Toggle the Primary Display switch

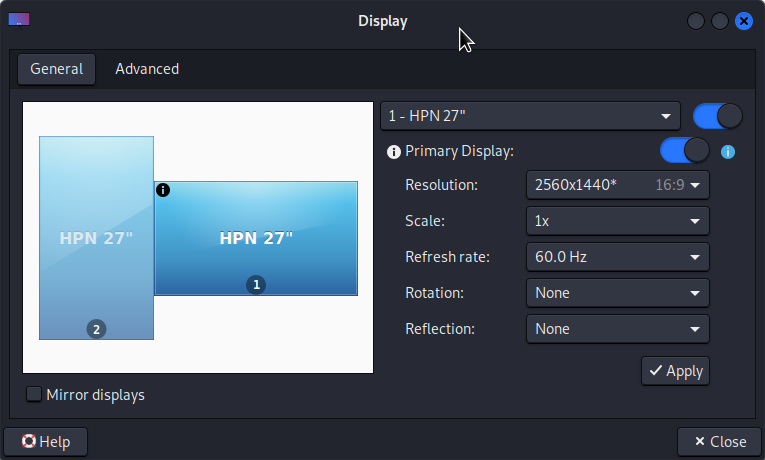[x=685, y=151]
